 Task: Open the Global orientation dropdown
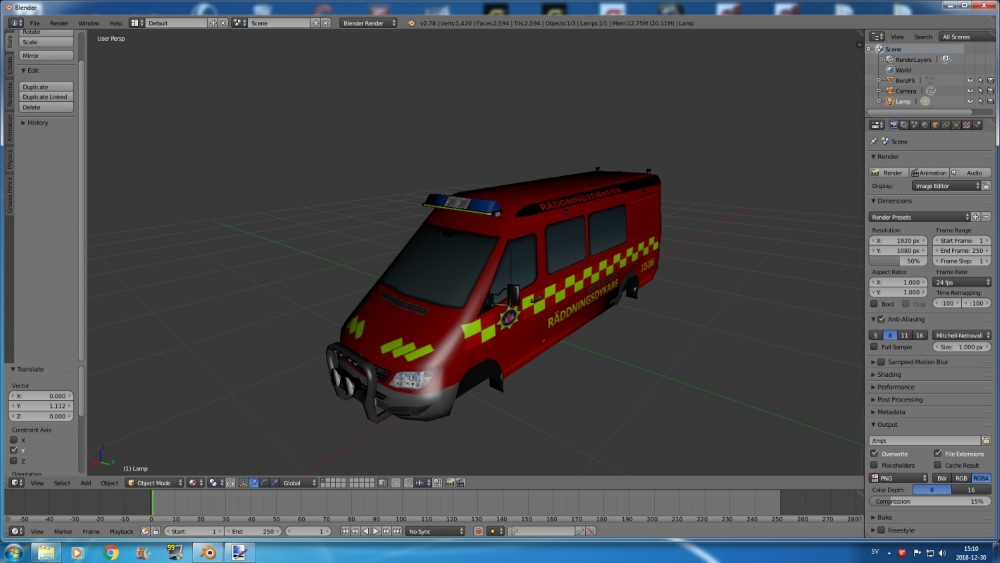(298, 483)
